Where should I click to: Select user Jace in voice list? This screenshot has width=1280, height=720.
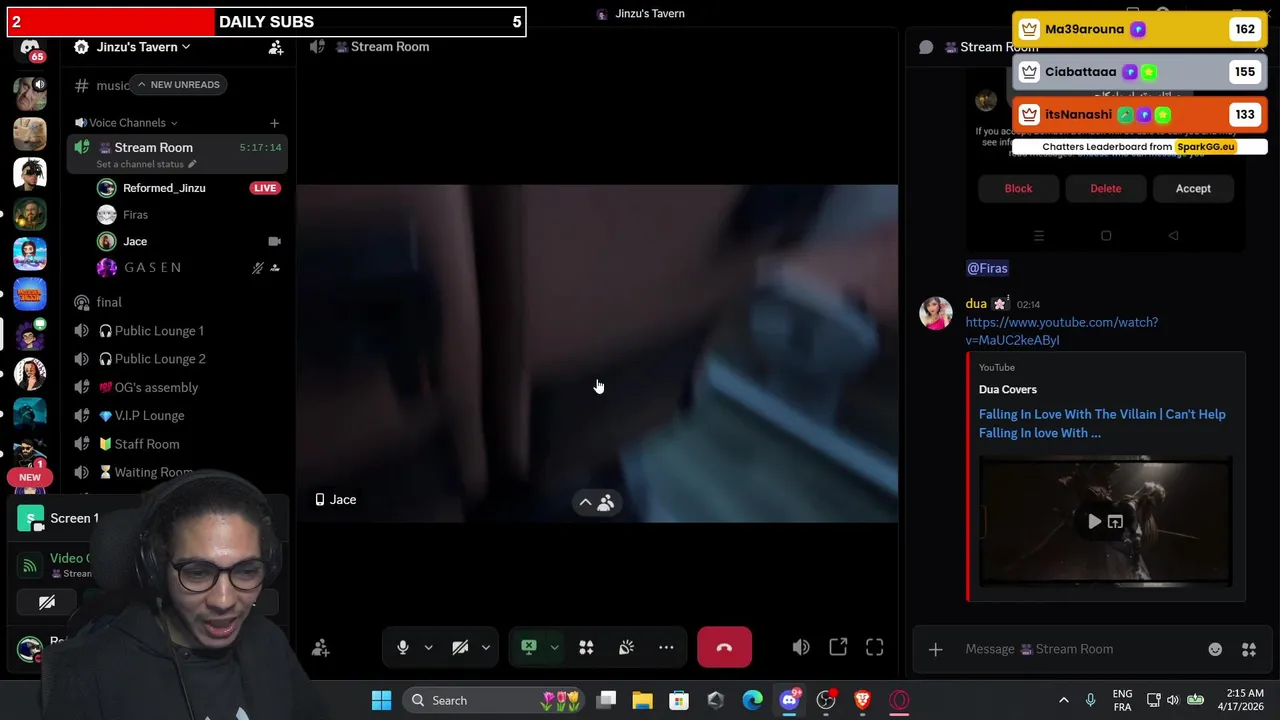(135, 241)
